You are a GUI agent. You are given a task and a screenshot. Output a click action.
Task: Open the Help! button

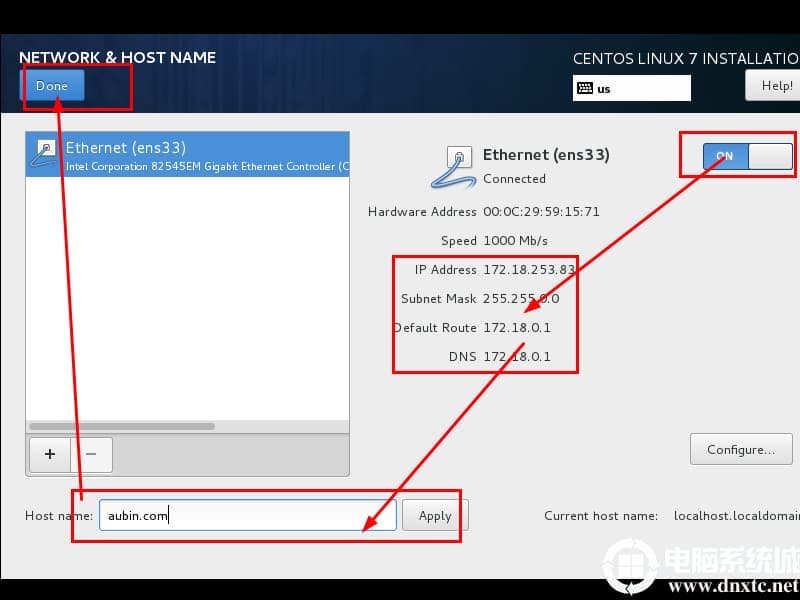click(773, 85)
